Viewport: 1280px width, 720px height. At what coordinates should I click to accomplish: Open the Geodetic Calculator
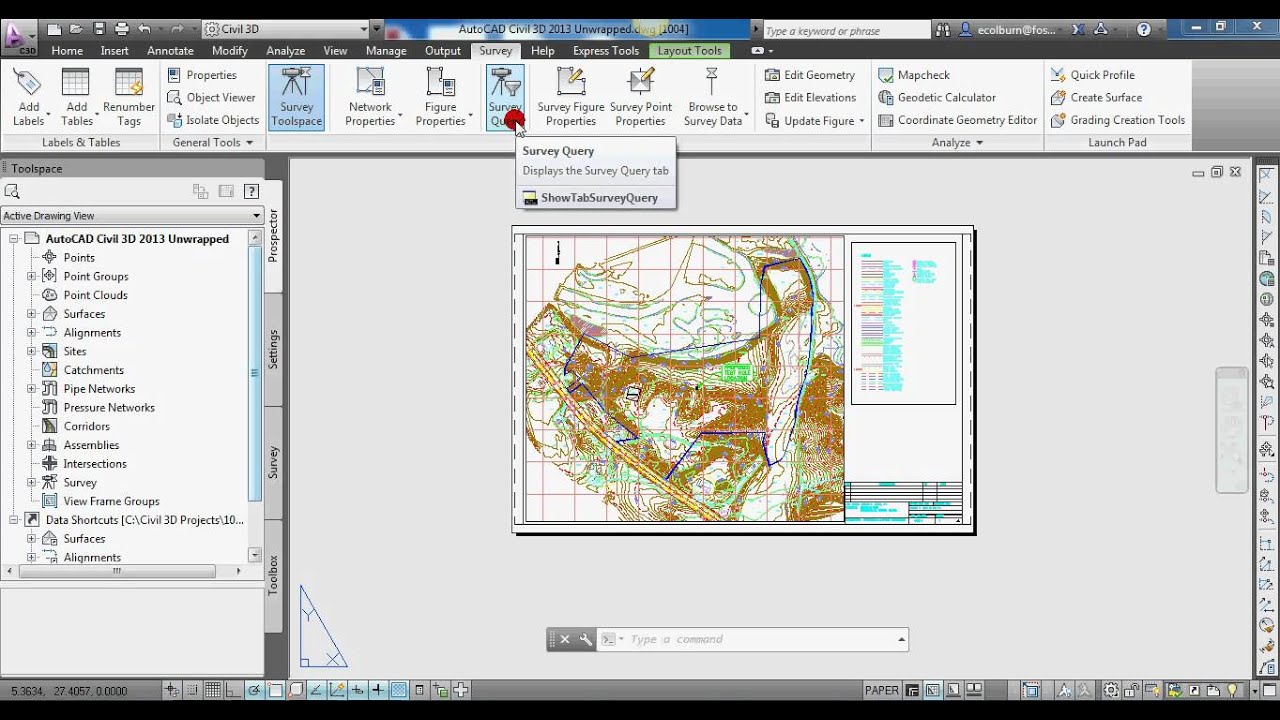[937, 97]
